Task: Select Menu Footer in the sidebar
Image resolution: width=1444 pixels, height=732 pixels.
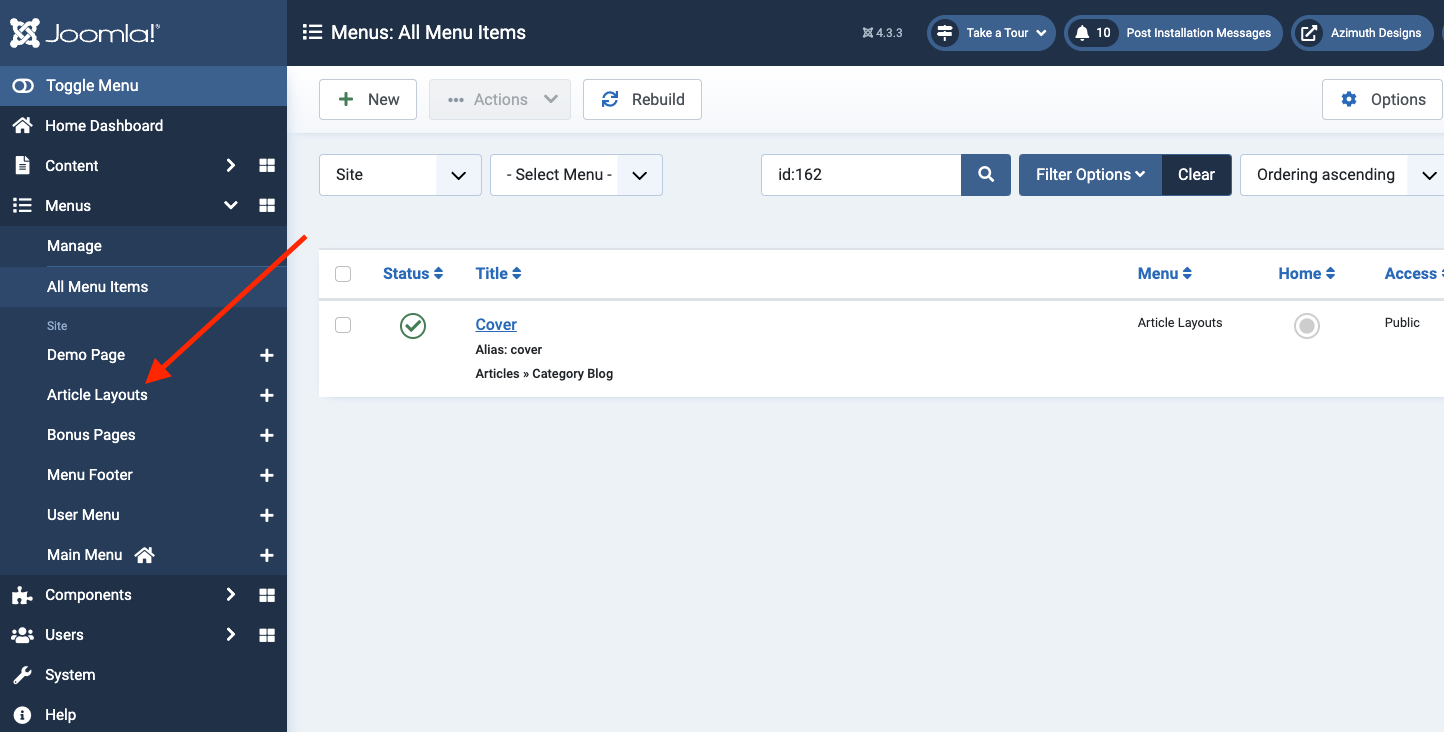Action: [90, 475]
